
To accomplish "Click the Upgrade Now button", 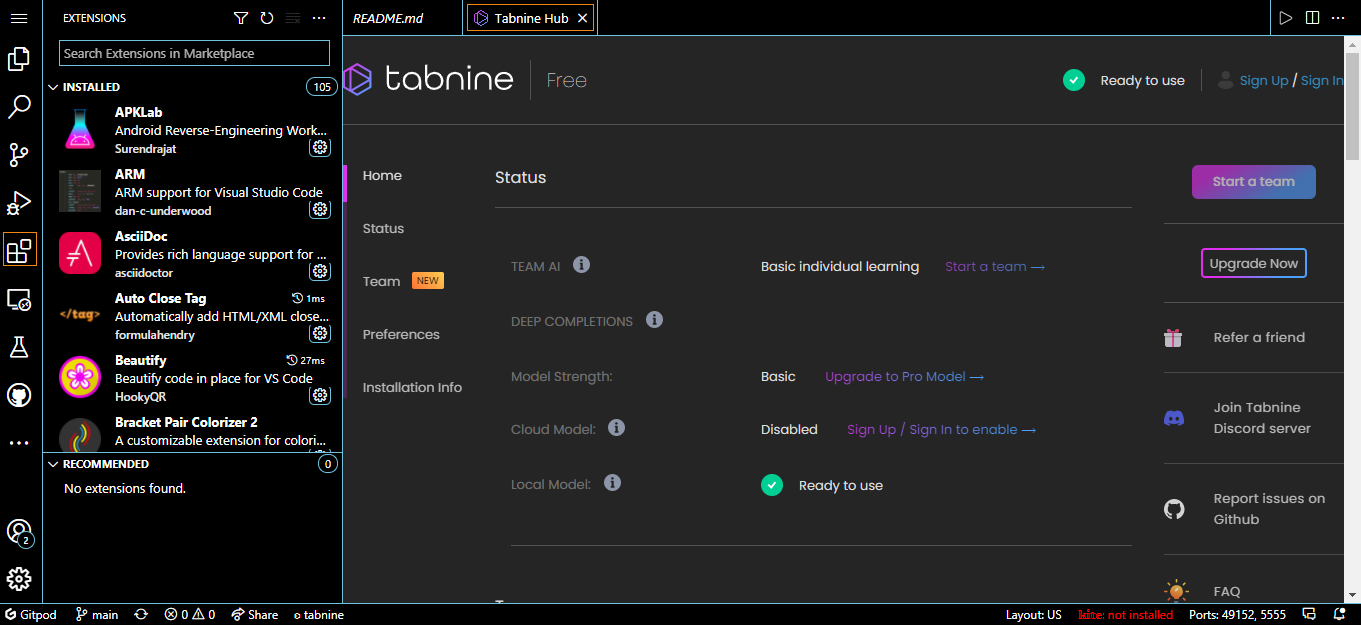I will [x=1253, y=263].
